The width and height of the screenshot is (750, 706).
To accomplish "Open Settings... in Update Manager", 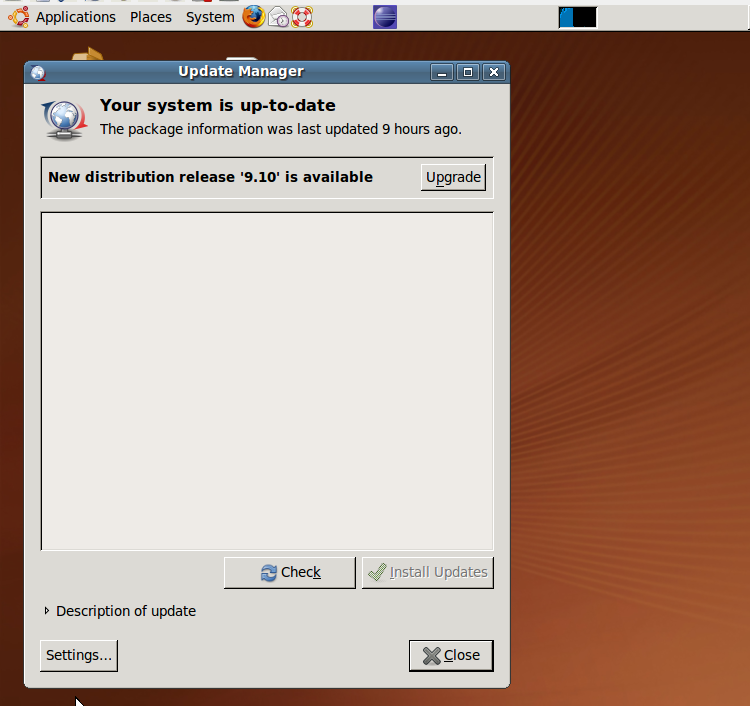I will pos(79,655).
